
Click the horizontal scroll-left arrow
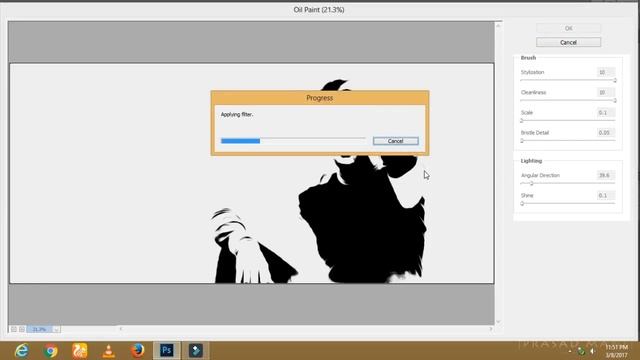tap(120, 329)
